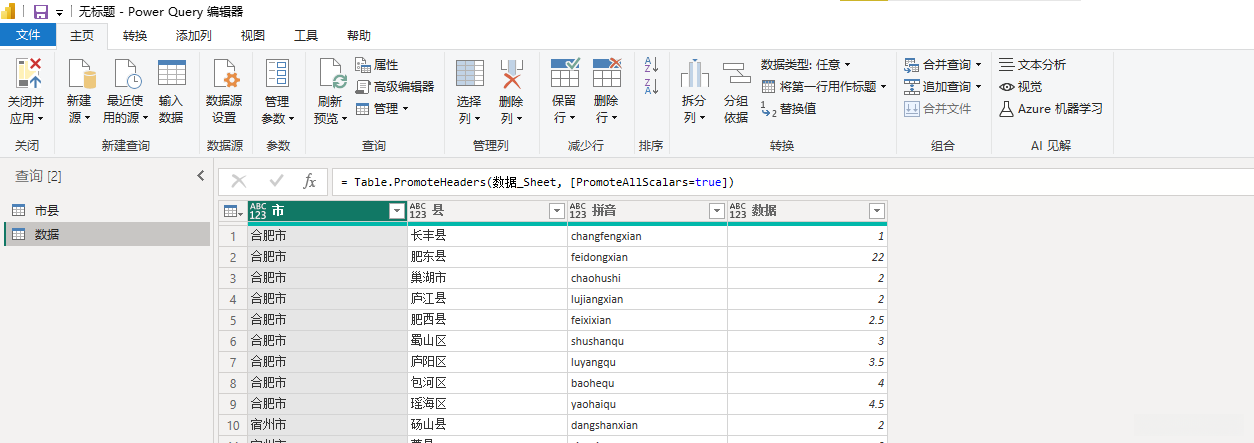Click the cell containing 庐江县
1254x443 pixels.
pos(487,299)
